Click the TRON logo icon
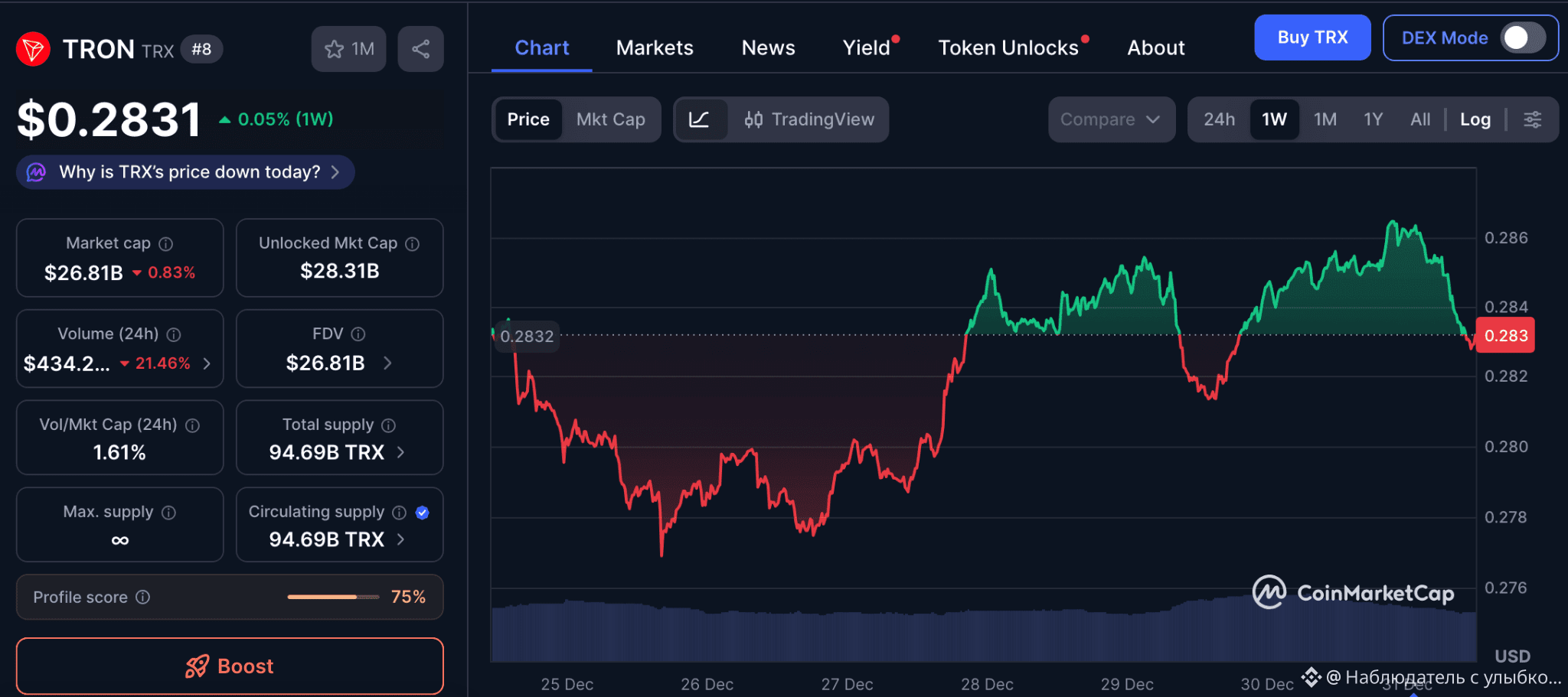Screen dimensions: 1568x697 [x=33, y=50]
